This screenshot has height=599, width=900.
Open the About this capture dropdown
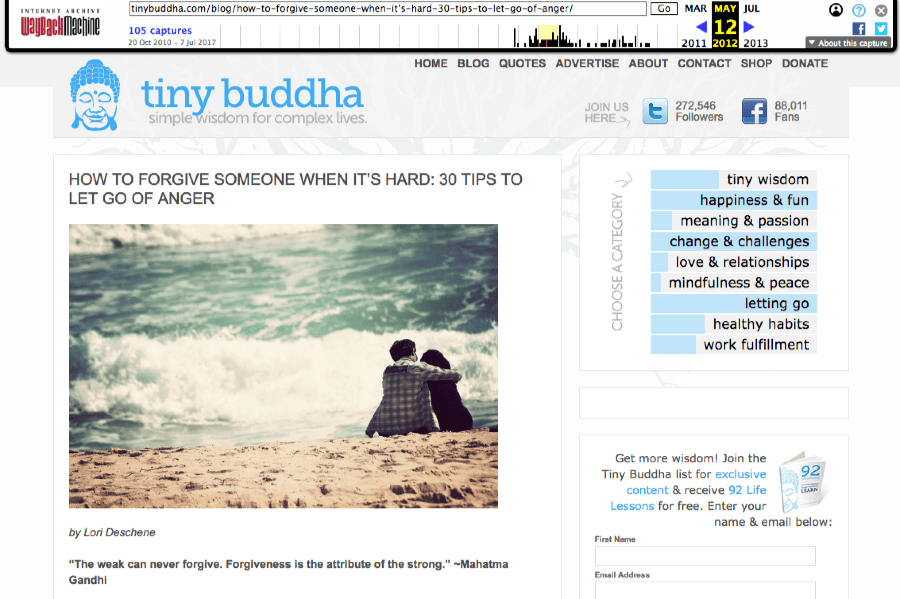(847, 42)
